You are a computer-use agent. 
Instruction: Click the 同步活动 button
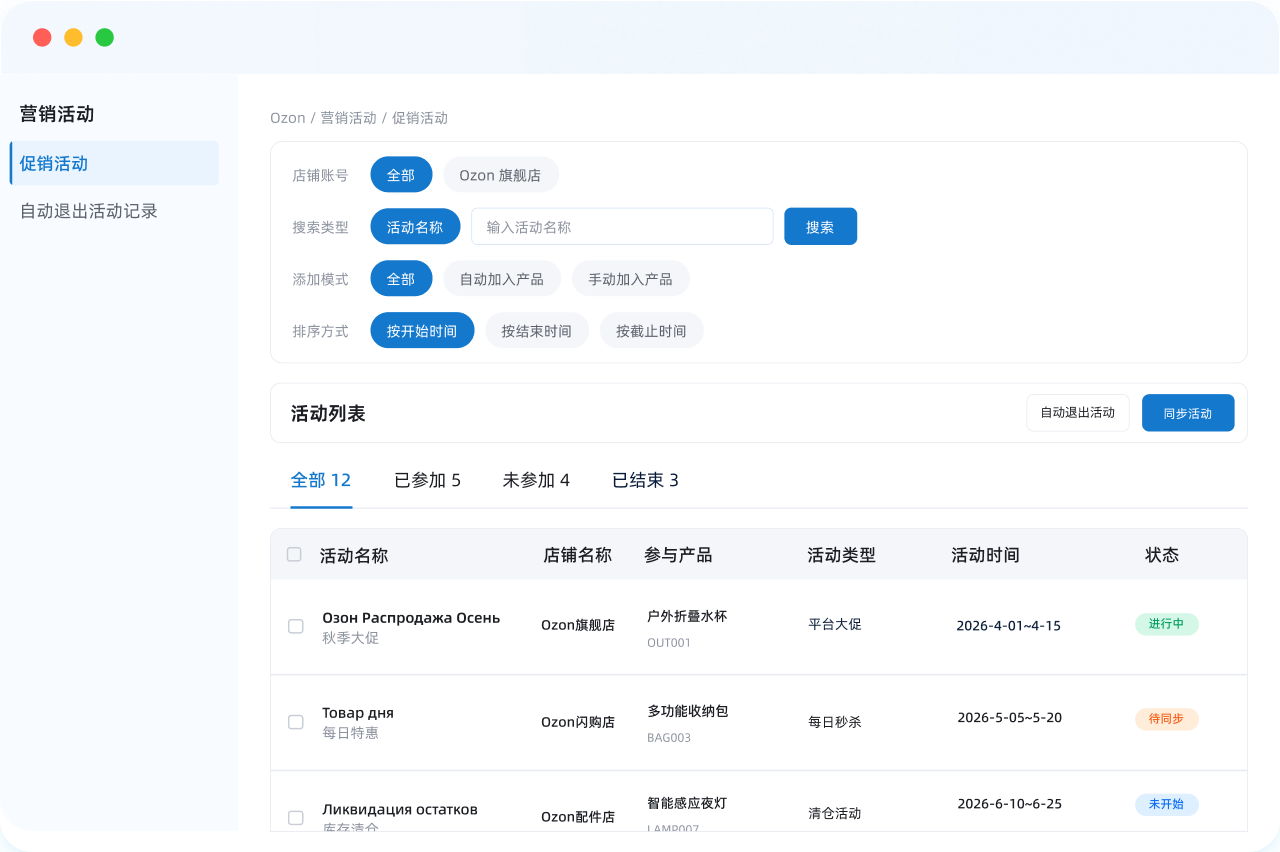pyautogui.click(x=1188, y=413)
